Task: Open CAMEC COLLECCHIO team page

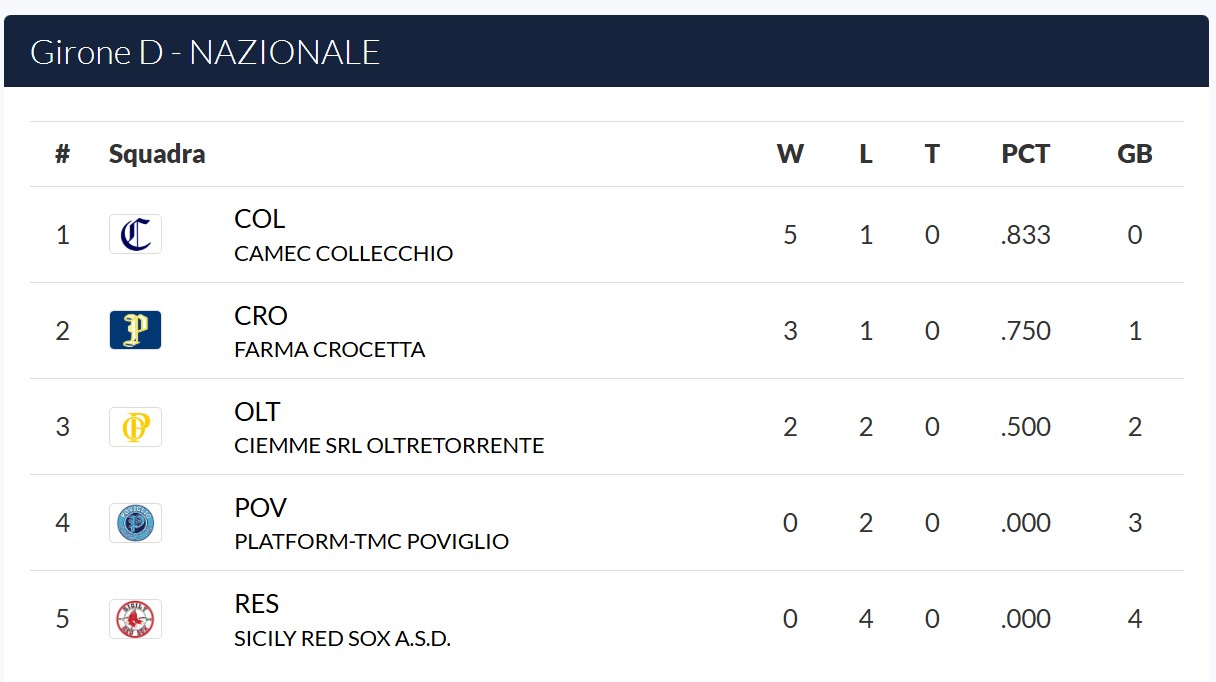Action: (x=343, y=254)
